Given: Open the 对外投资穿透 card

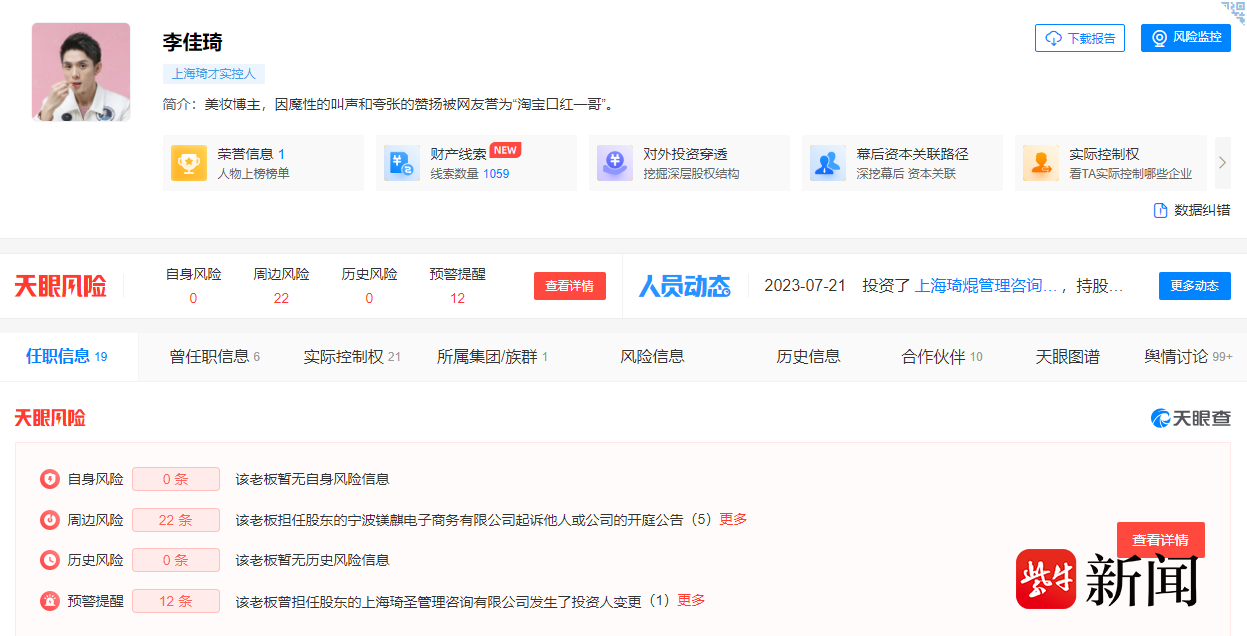Looking at the screenshot, I should [x=689, y=163].
